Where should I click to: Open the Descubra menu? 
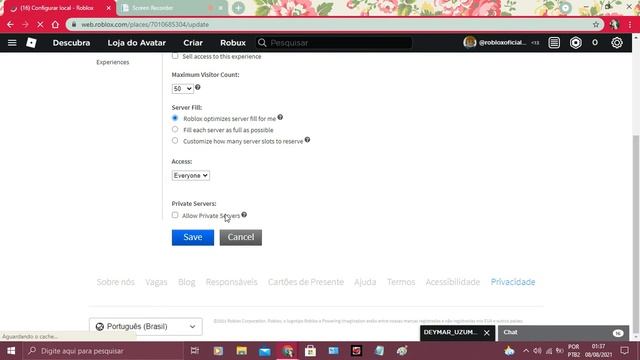[71, 42]
